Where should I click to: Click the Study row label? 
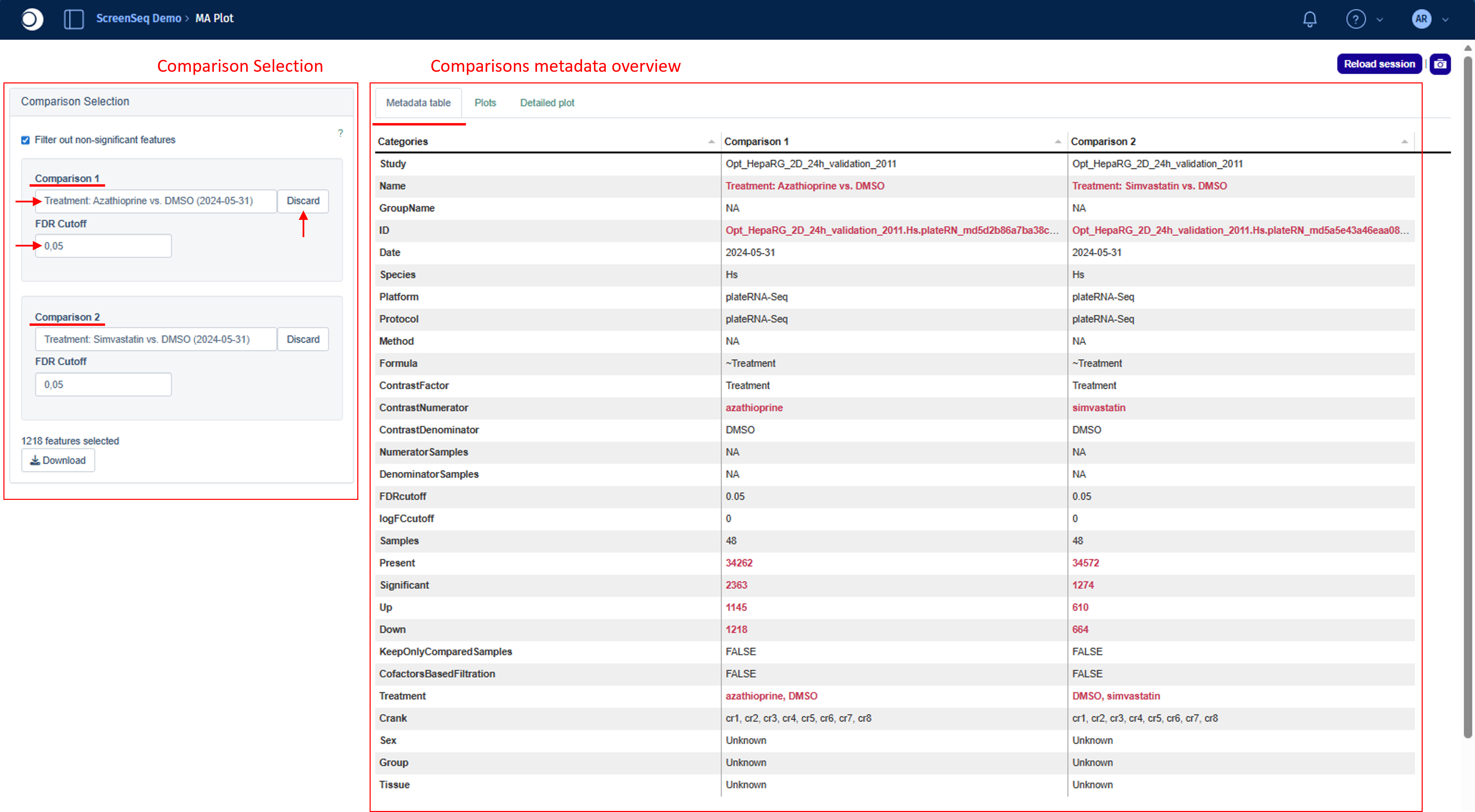392,164
